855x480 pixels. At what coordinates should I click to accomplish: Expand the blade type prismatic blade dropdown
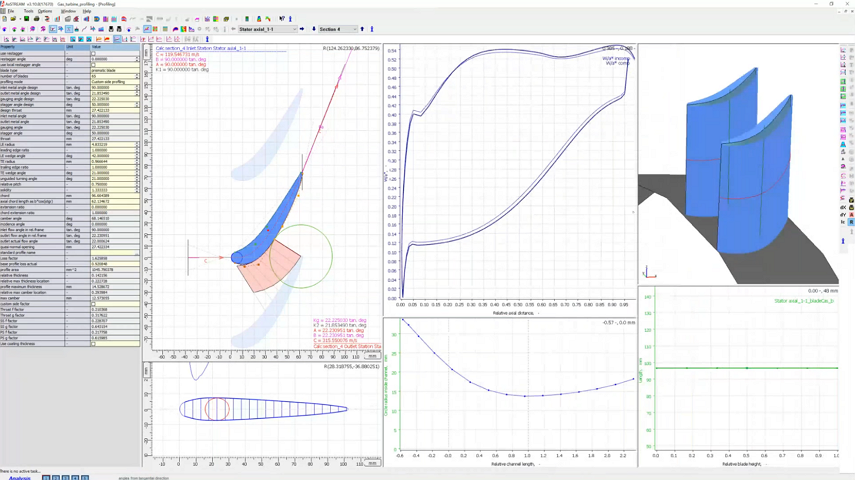click(113, 70)
